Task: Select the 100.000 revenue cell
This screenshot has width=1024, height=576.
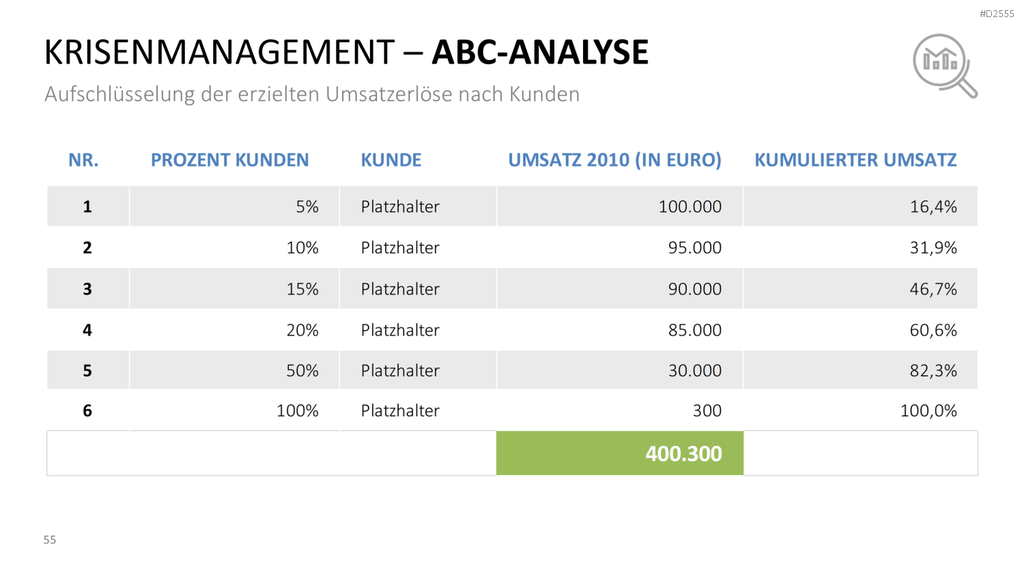Action: tap(620, 206)
